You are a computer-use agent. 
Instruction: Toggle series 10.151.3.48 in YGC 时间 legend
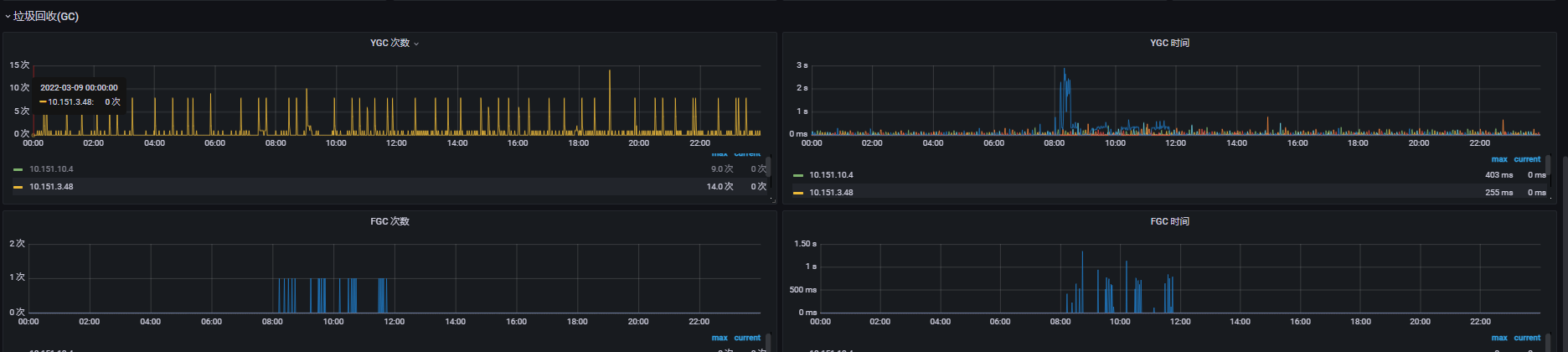(831, 193)
